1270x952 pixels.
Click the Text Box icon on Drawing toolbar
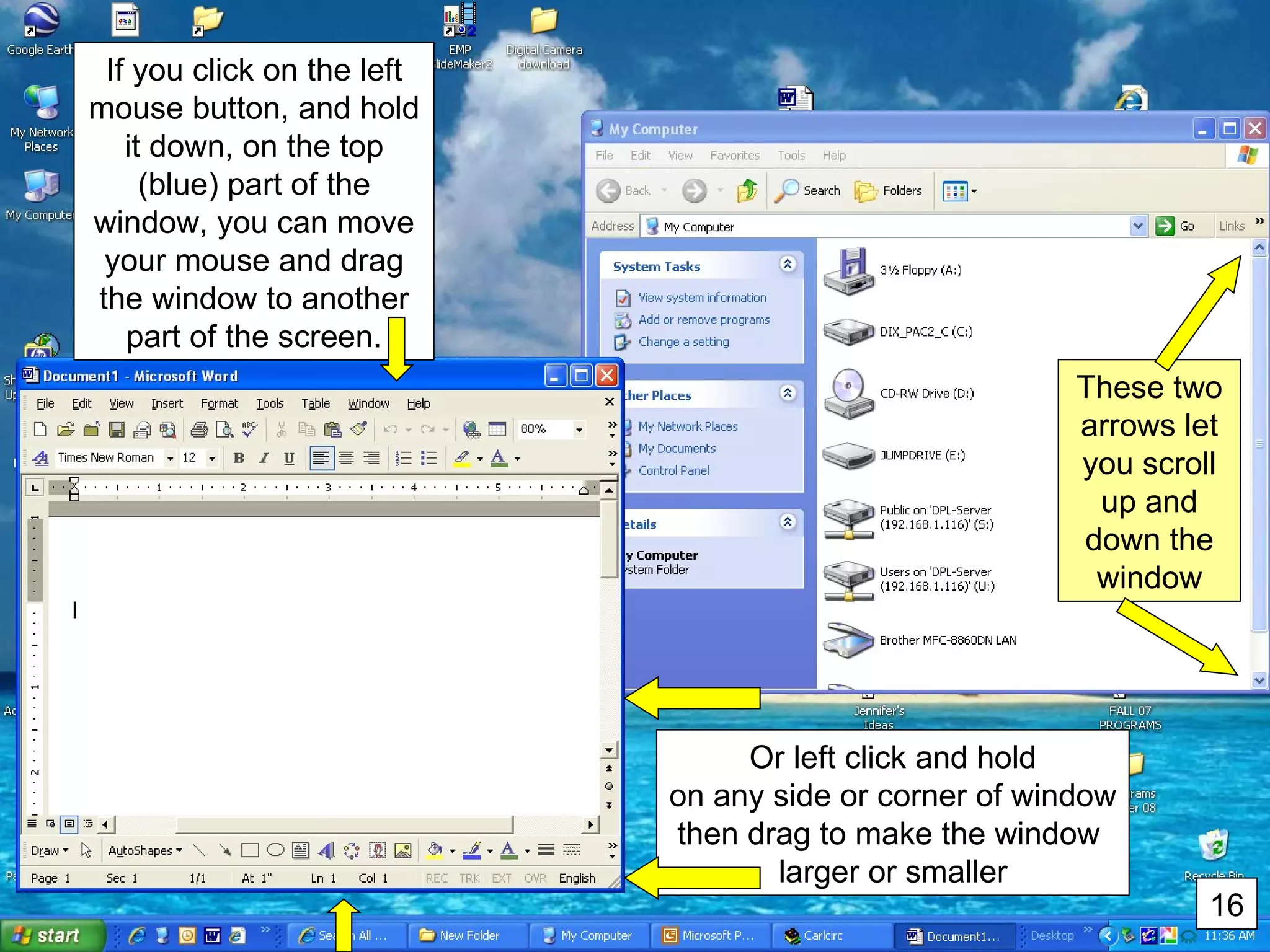[x=301, y=850]
